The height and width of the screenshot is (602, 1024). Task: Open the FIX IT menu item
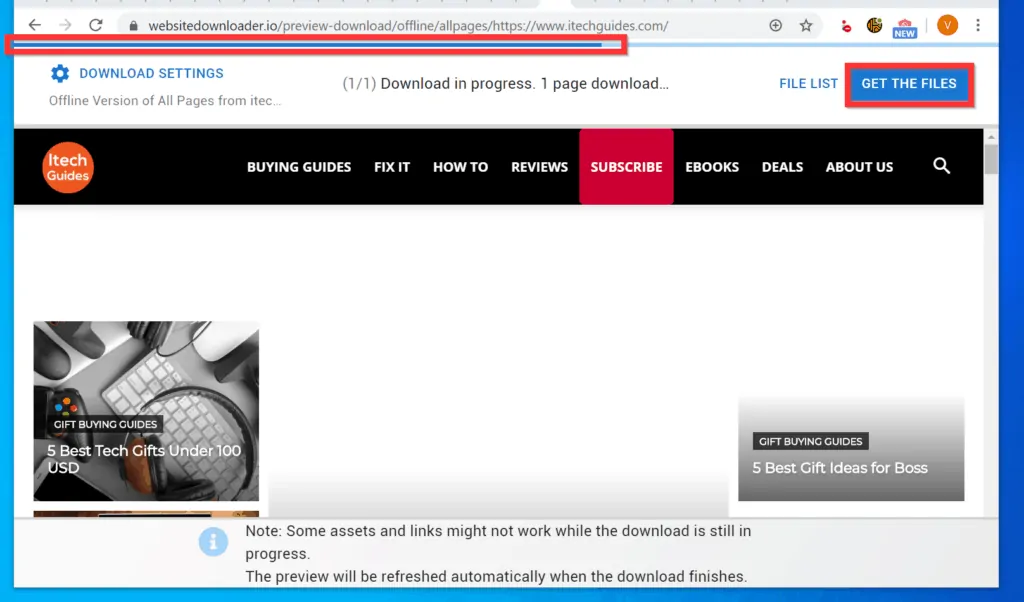[392, 167]
